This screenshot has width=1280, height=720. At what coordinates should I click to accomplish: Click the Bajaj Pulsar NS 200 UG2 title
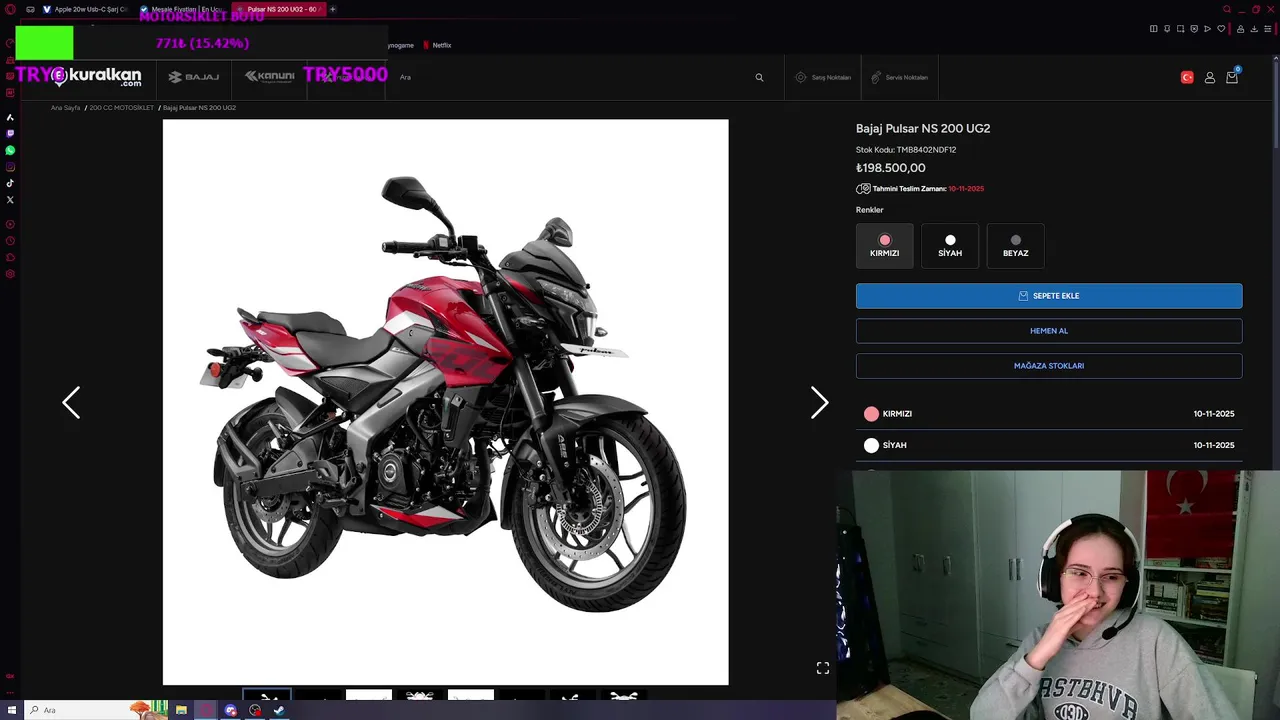point(923,128)
